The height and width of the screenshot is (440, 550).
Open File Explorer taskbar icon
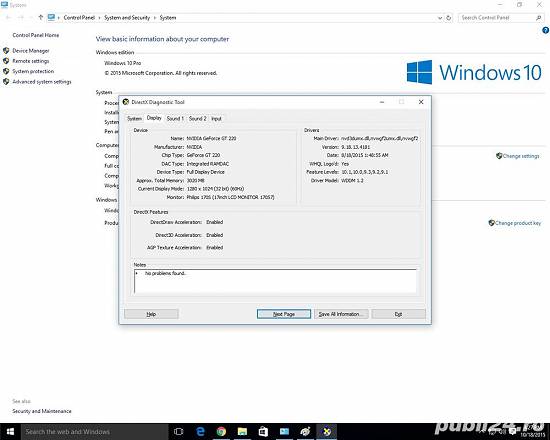(242, 432)
